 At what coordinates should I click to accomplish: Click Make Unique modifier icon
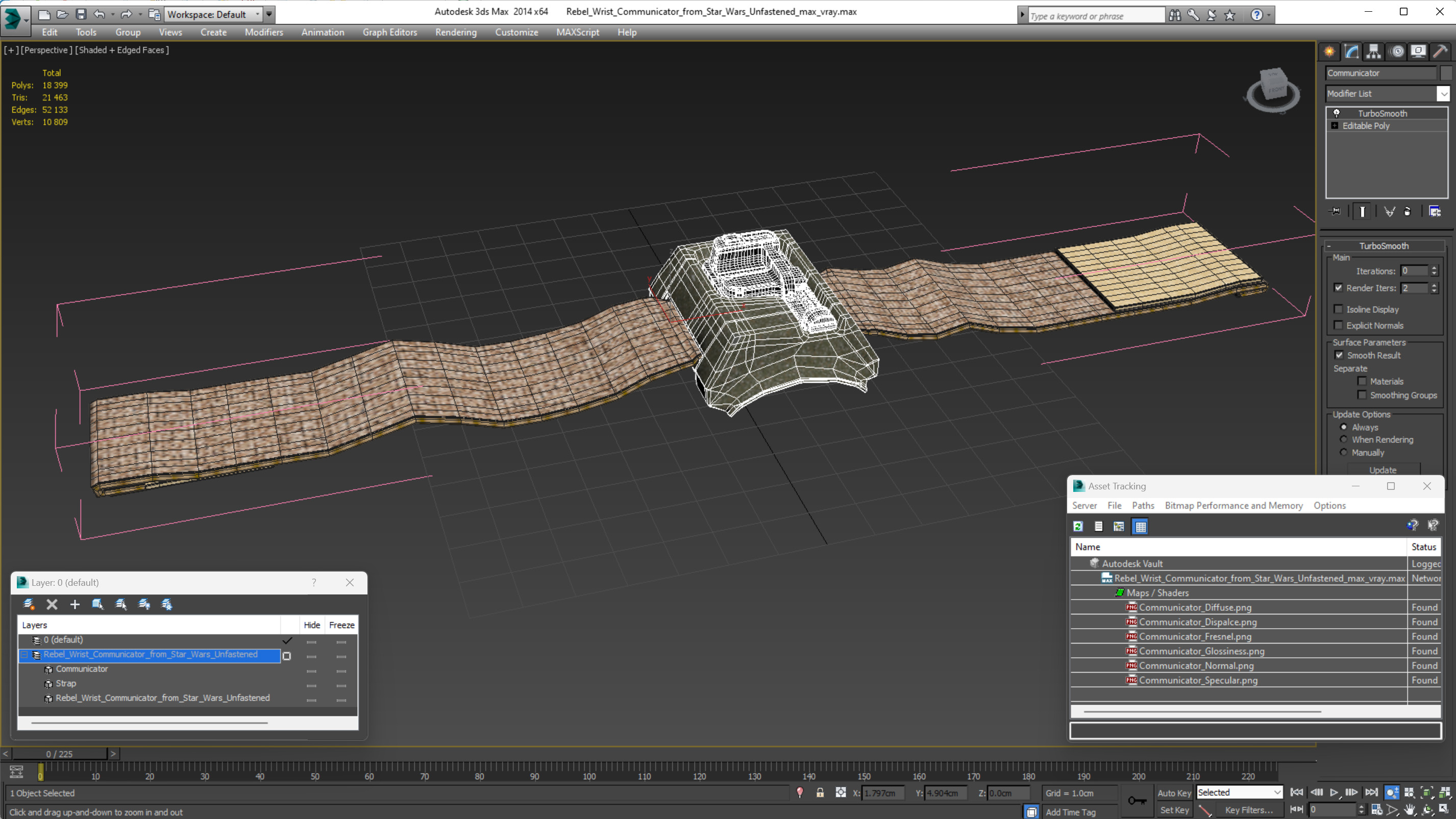click(1389, 211)
